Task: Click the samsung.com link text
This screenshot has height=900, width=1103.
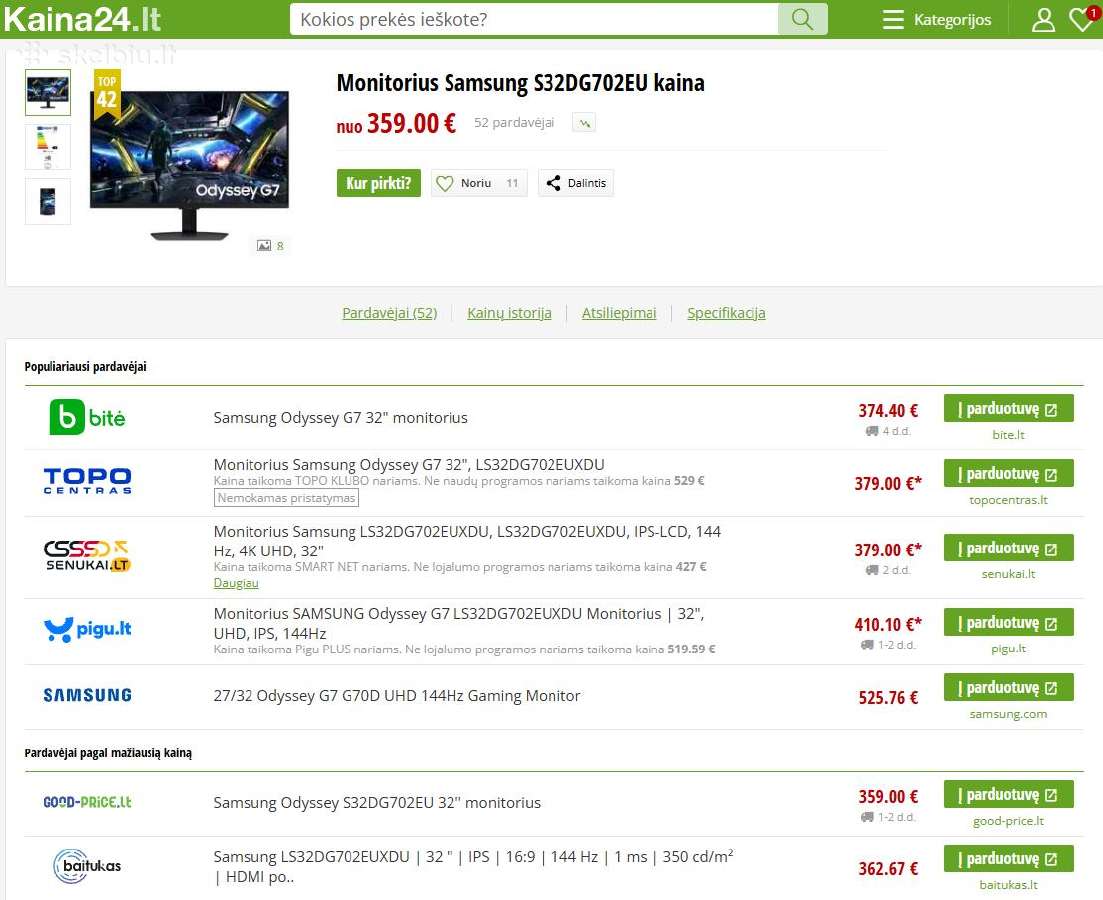Action: pyautogui.click(x=1009, y=714)
